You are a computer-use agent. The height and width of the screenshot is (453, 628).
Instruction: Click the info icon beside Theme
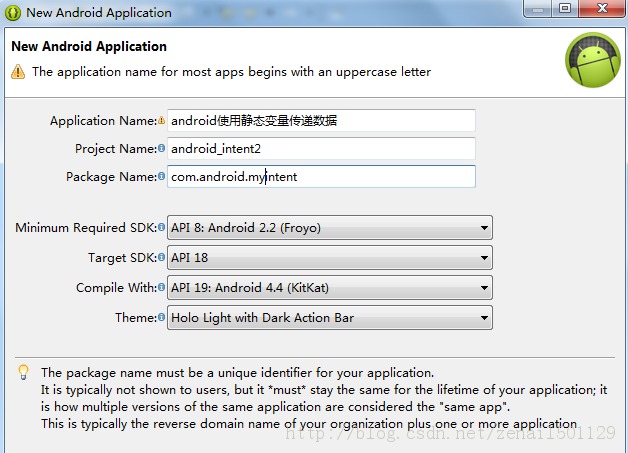tap(161, 317)
